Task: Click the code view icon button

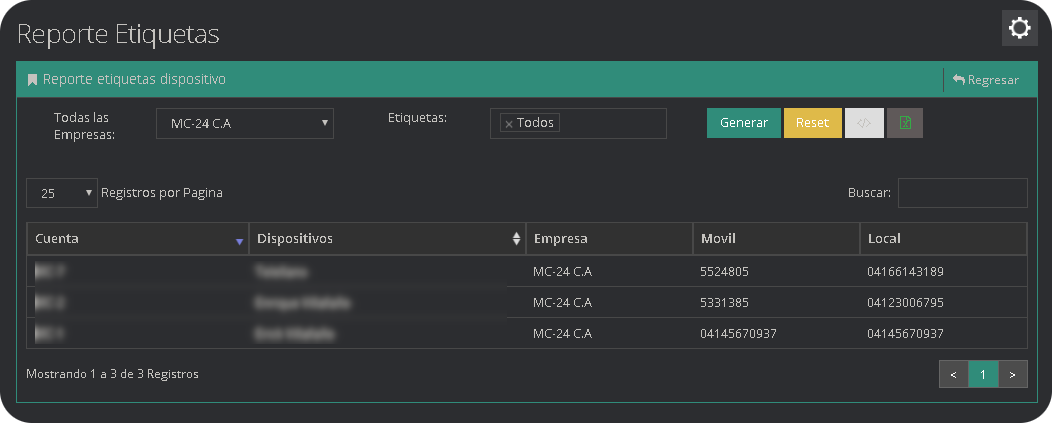Action: (x=865, y=123)
